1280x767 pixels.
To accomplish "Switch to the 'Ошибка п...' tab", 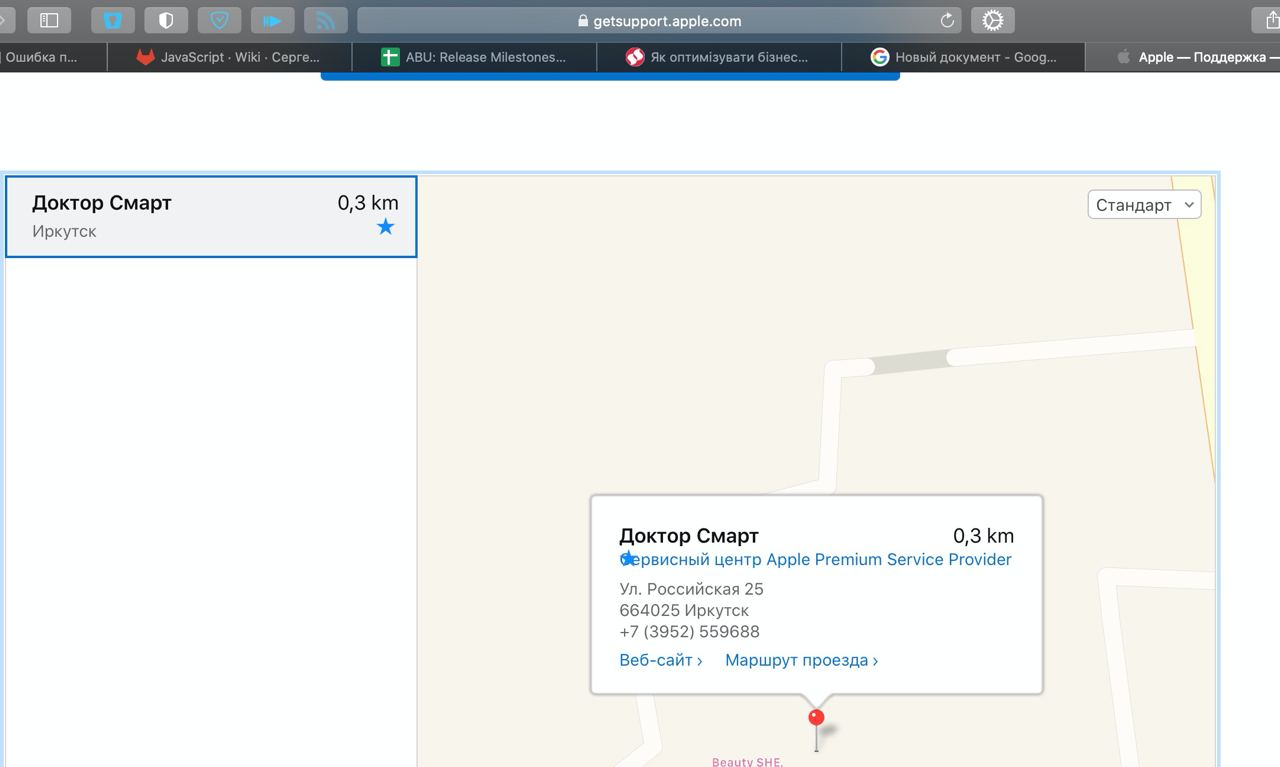I will pyautogui.click(x=53, y=57).
